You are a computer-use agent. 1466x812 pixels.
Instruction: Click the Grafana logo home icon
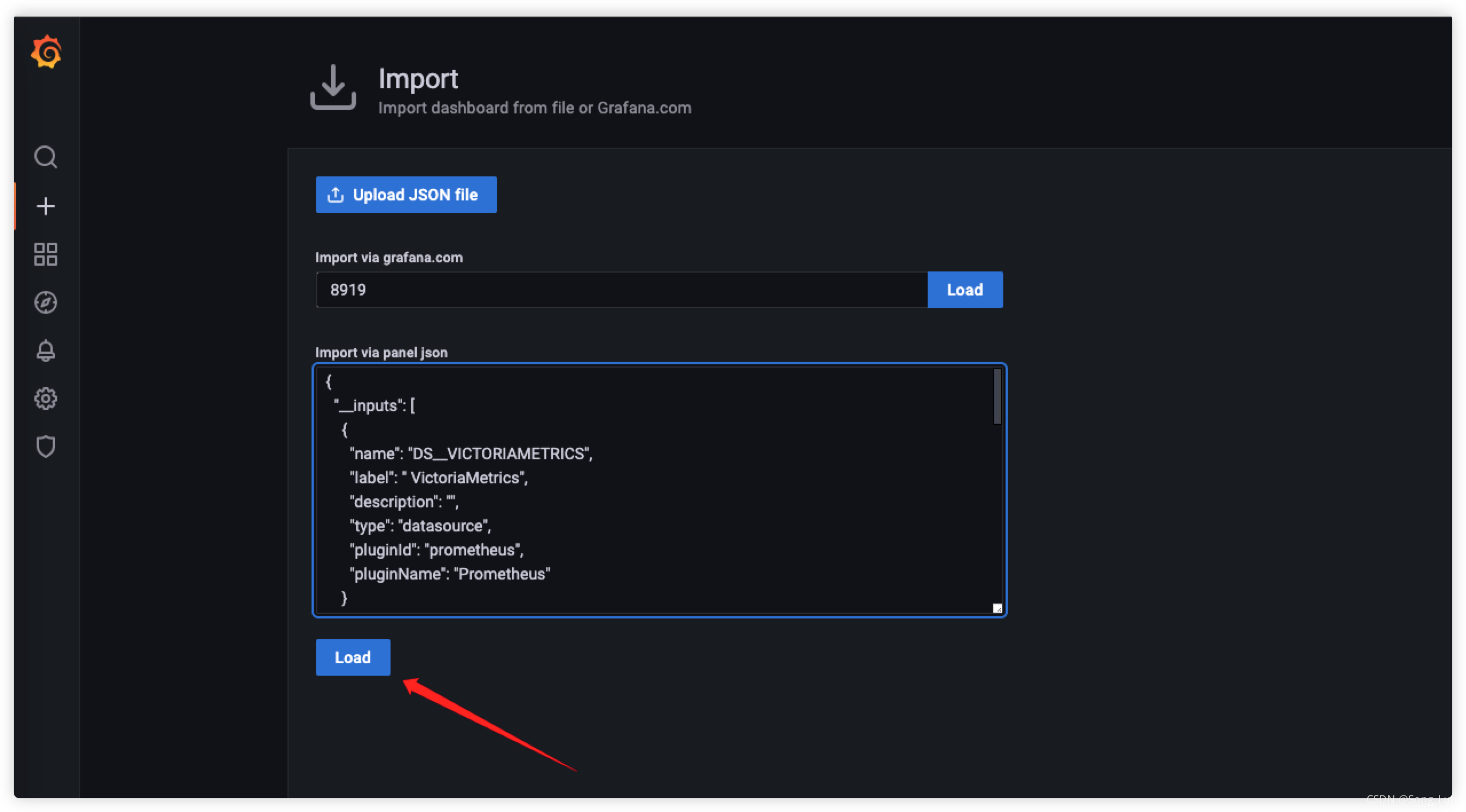pyautogui.click(x=46, y=52)
